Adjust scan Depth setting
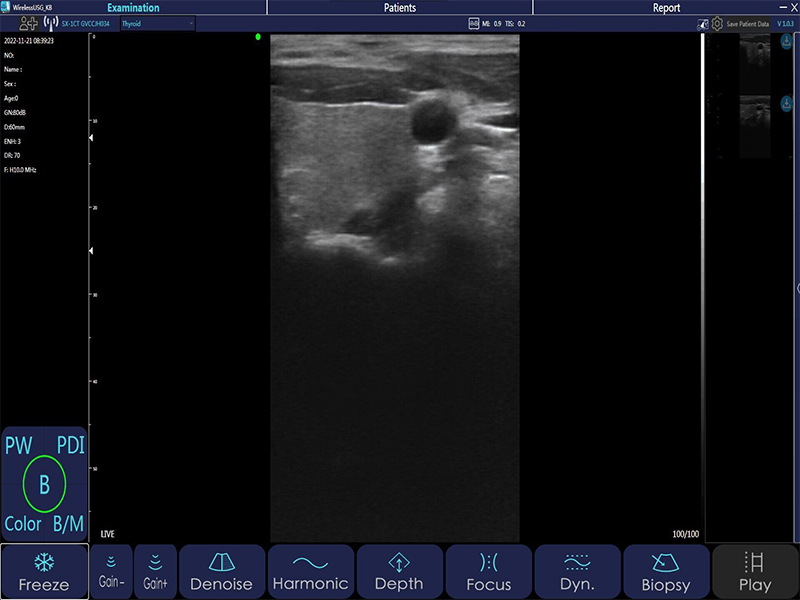 (x=399, y=572)
